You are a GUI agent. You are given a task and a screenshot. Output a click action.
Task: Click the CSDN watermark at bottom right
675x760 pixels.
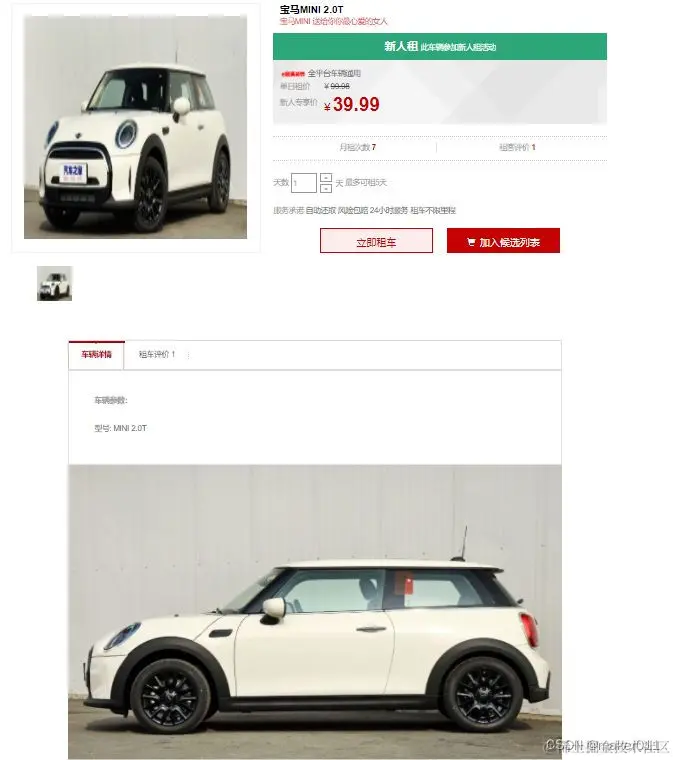point(608,745)
